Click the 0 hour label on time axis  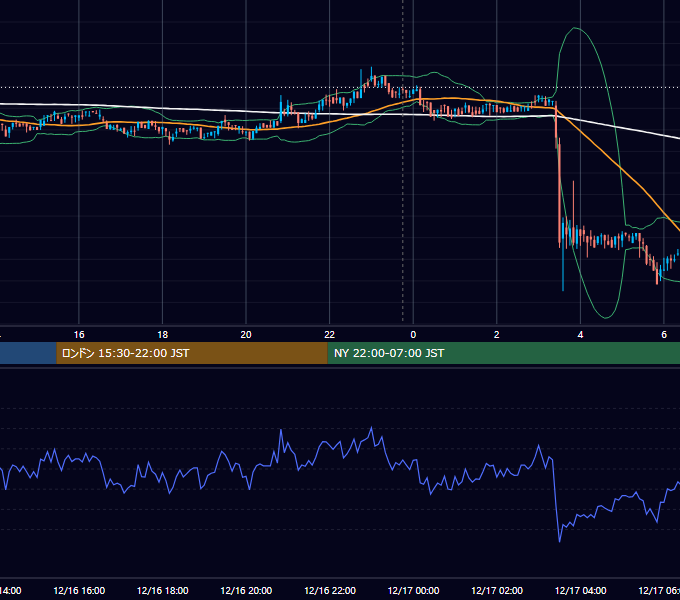[413, 335]
